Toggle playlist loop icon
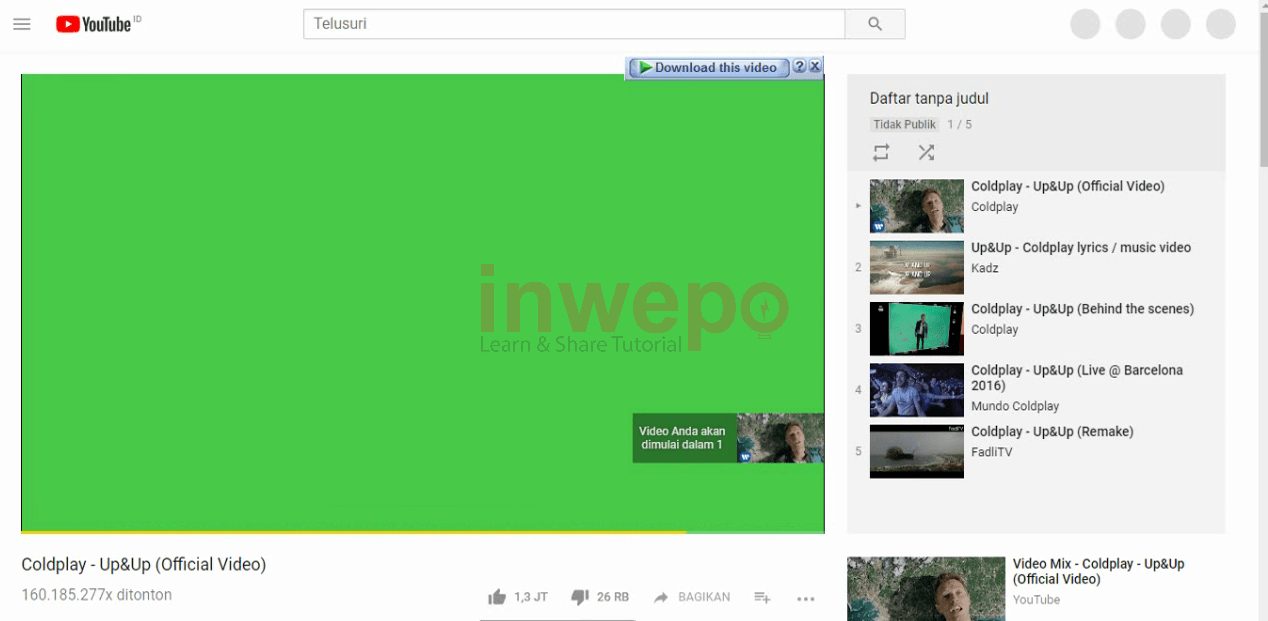The image size is (1268, 621). click(x=881, y=153)
